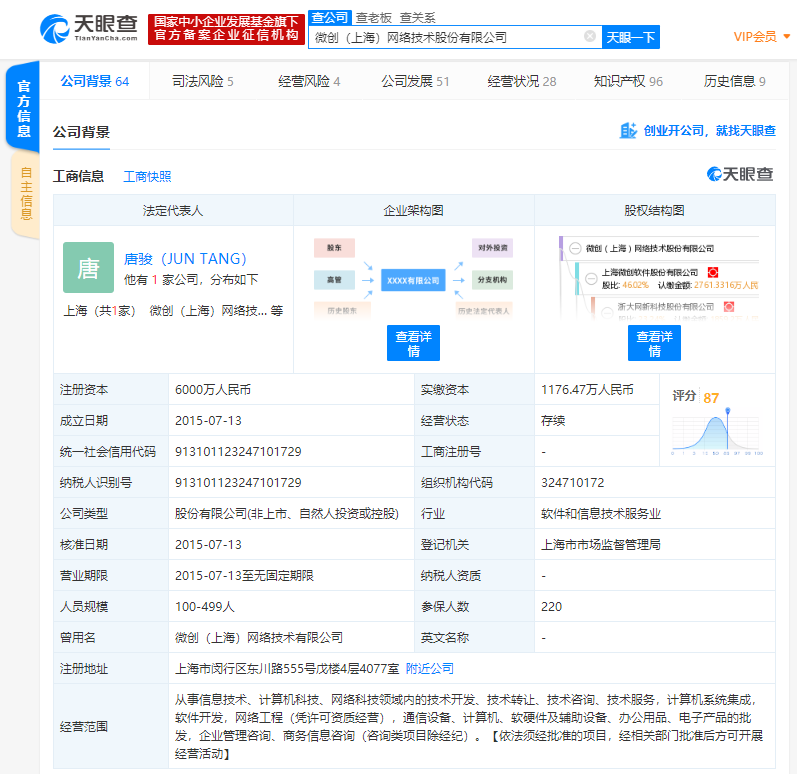Open the 附近公司 link

click(x=430, y=668)
